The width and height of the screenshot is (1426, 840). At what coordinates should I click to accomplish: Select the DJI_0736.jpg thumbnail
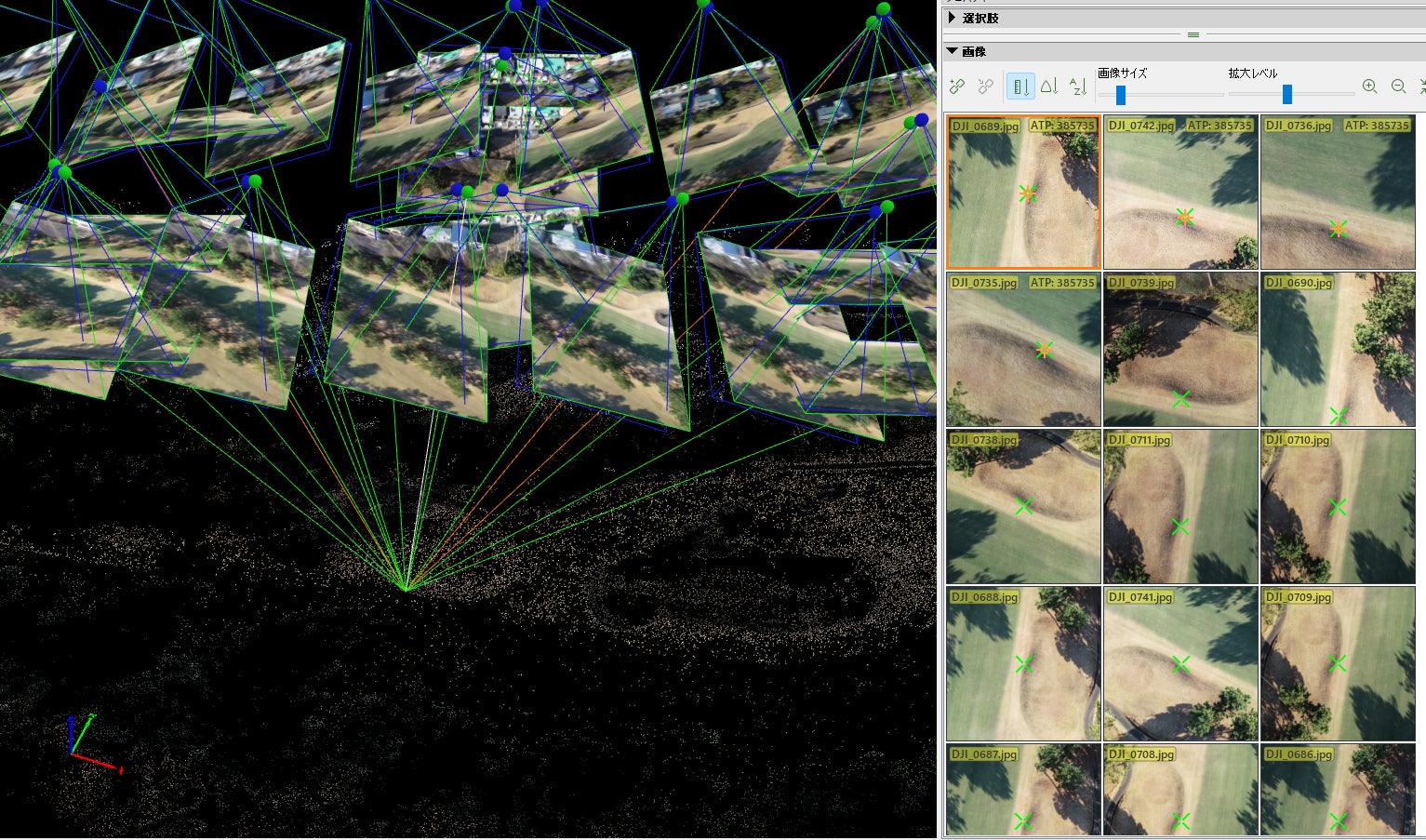coord(1338,192)
